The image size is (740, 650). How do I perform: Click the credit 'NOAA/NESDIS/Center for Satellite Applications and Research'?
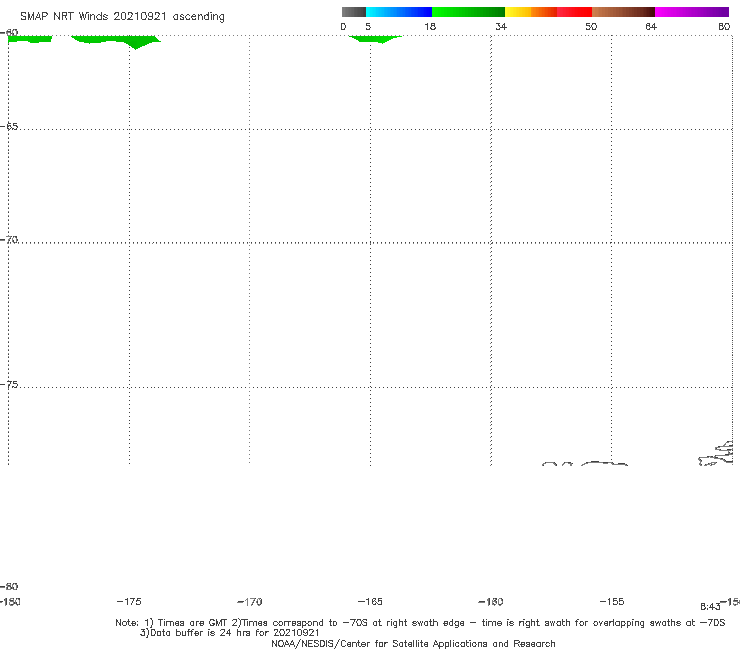[413, 644]
